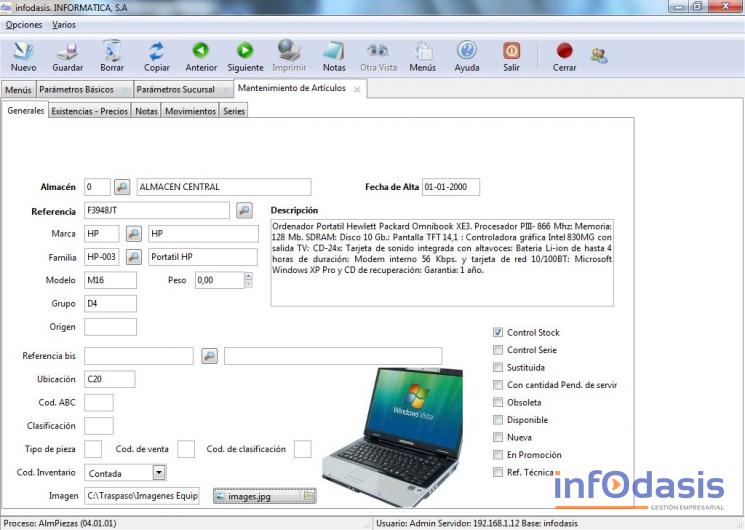Go to previous record with Anterior
This screenshot has height=530, width=745.
(x=201, y=56)
